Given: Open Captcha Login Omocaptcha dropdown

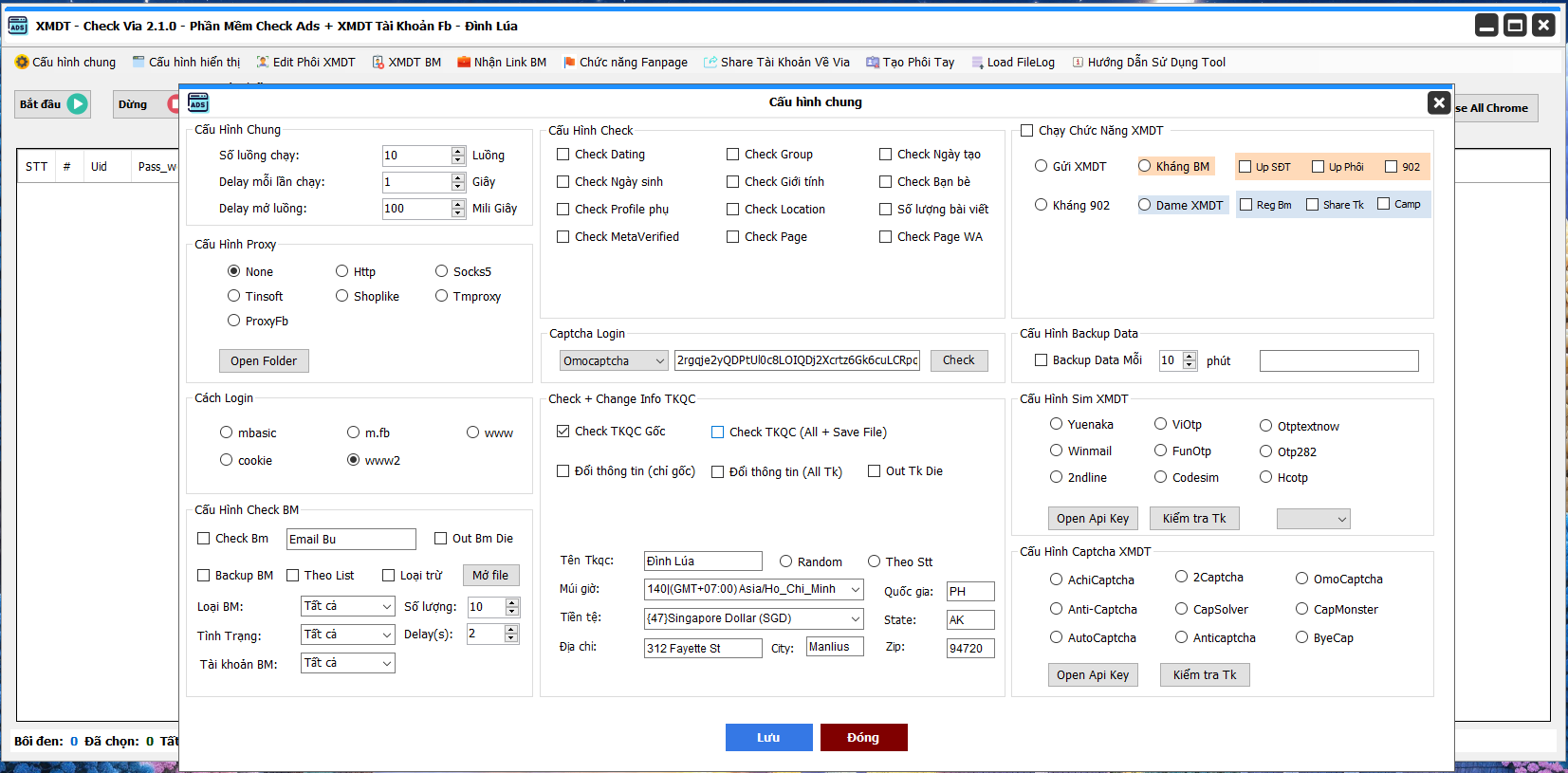Looking at the screenshot, I should 615,360.
